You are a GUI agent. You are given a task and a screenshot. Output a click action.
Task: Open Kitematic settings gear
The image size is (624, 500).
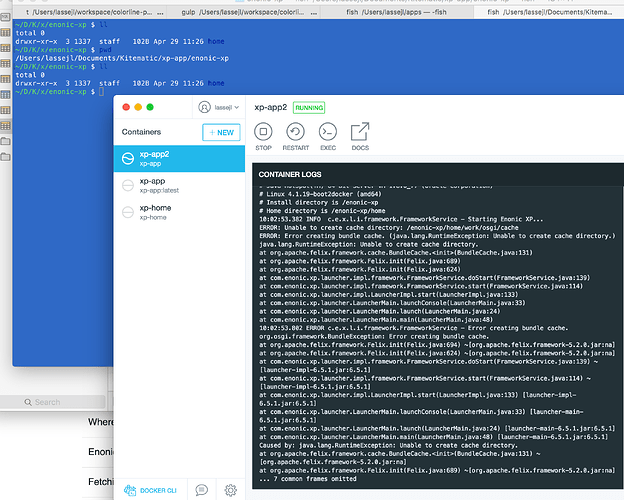click(230, 490)
